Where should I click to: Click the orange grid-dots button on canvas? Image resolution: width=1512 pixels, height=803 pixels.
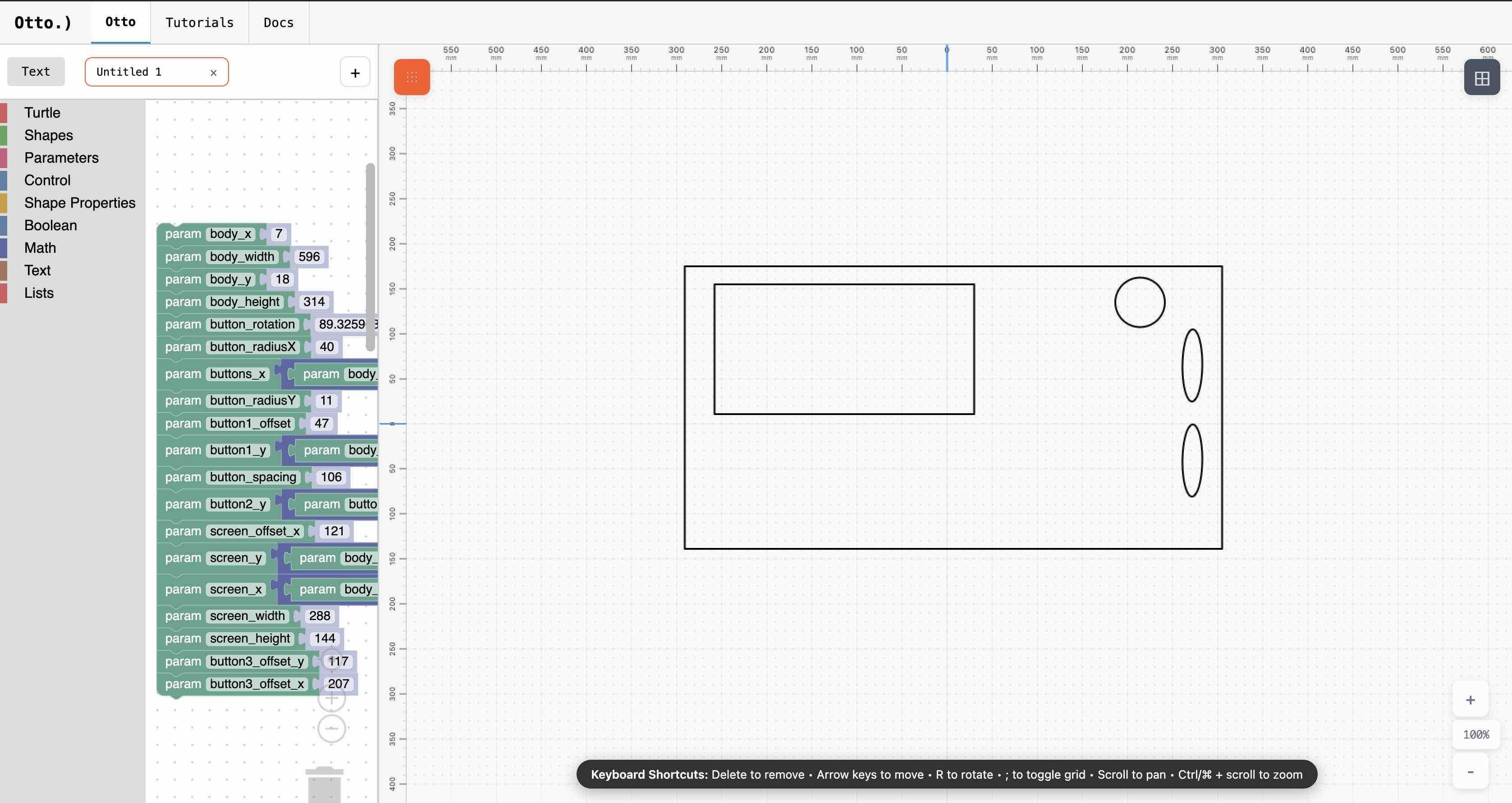pos(412,77)
